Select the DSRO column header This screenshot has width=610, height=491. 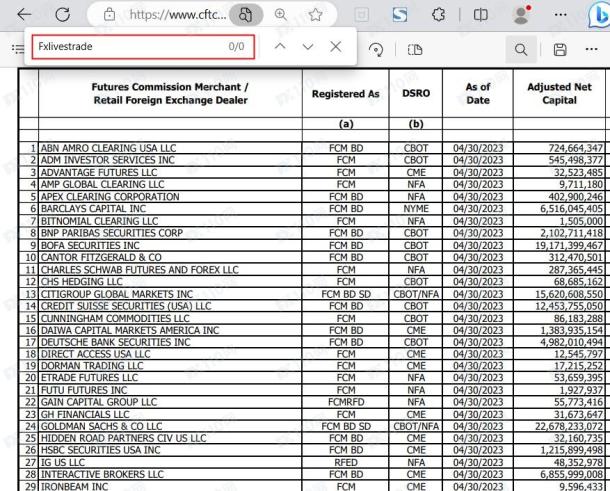point(416,93)
